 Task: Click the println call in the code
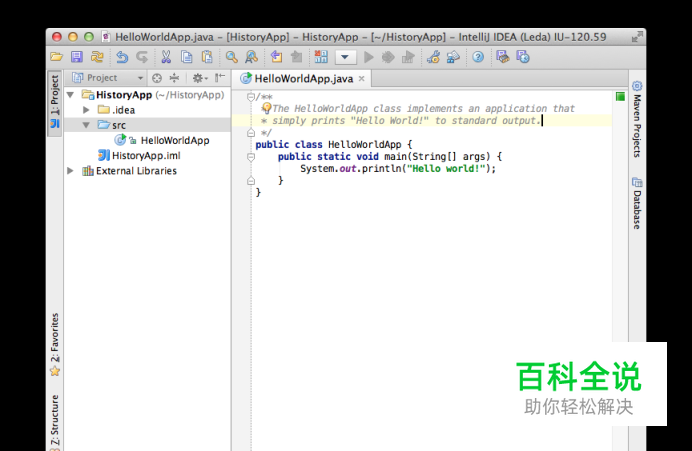pos(381,169)
